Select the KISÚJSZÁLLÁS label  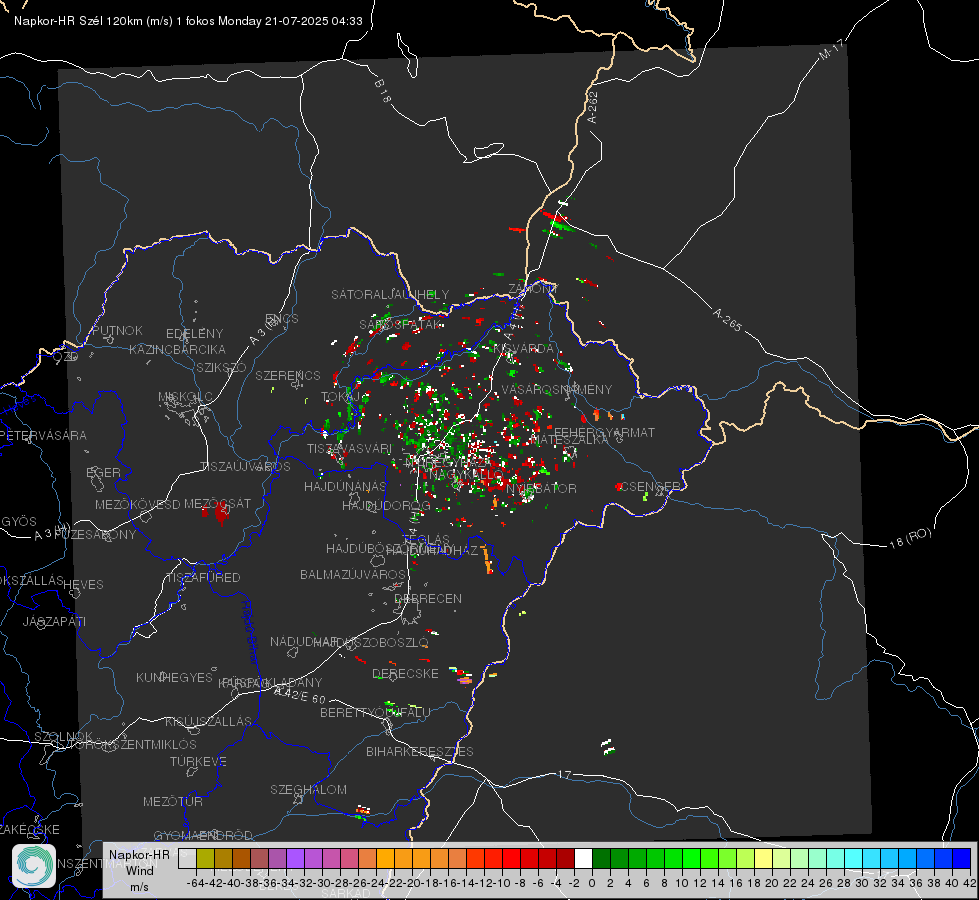(208, 721)
